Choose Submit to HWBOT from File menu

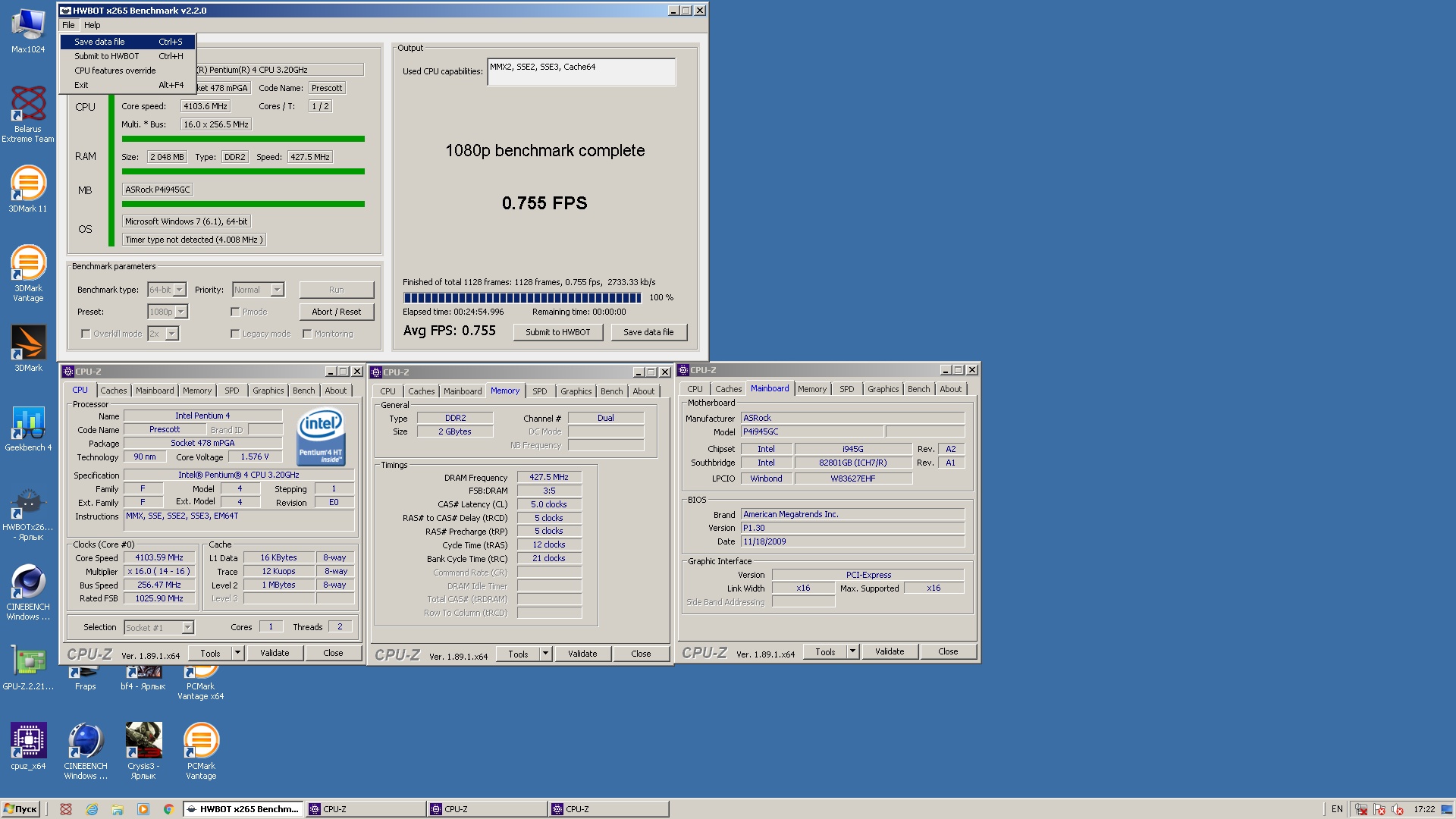pos(128,56)
